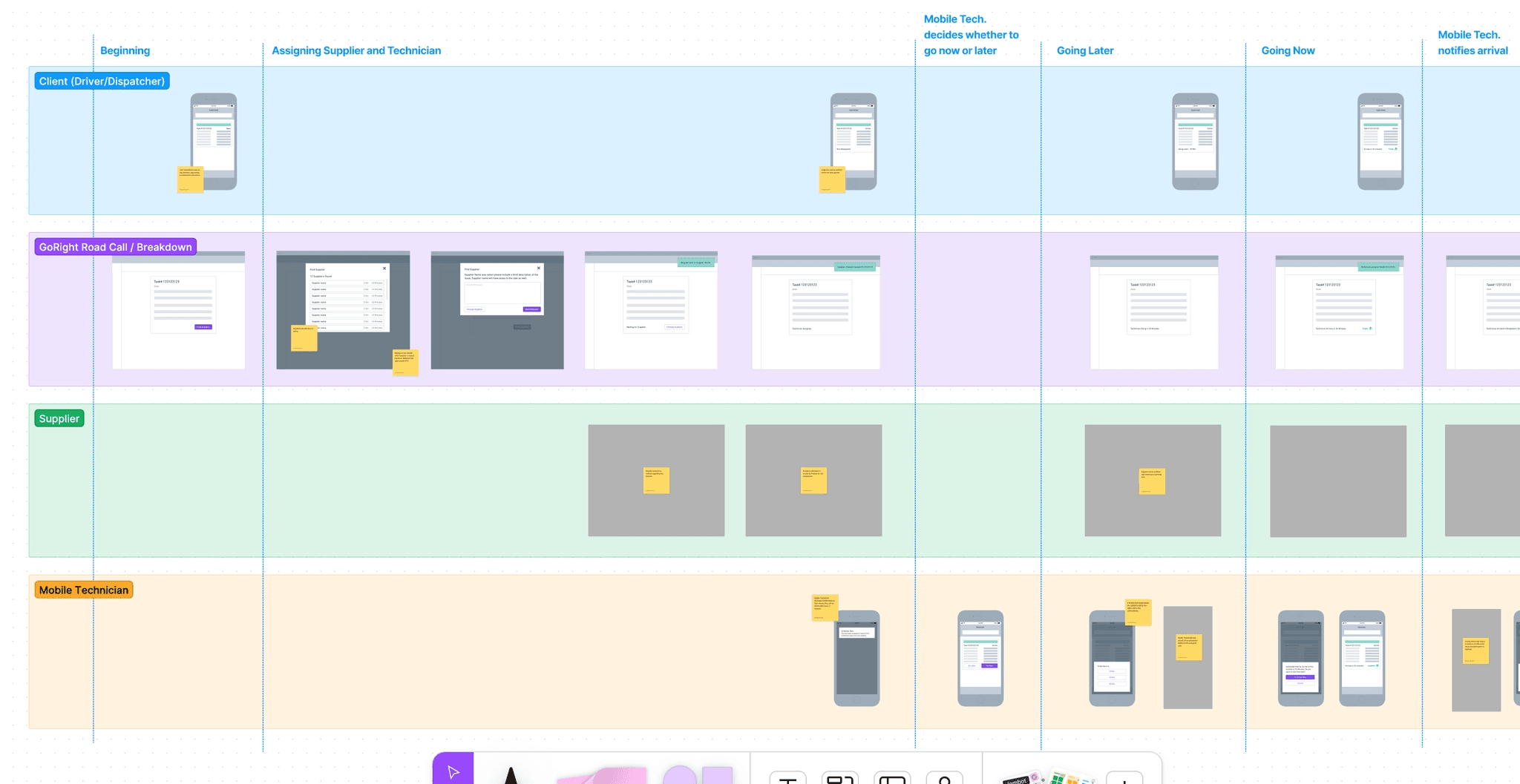The width and height of the screenshot is (1520, 784).
Task: Select the Text tool
Action: pyautogui.click(x=787, y=777)
